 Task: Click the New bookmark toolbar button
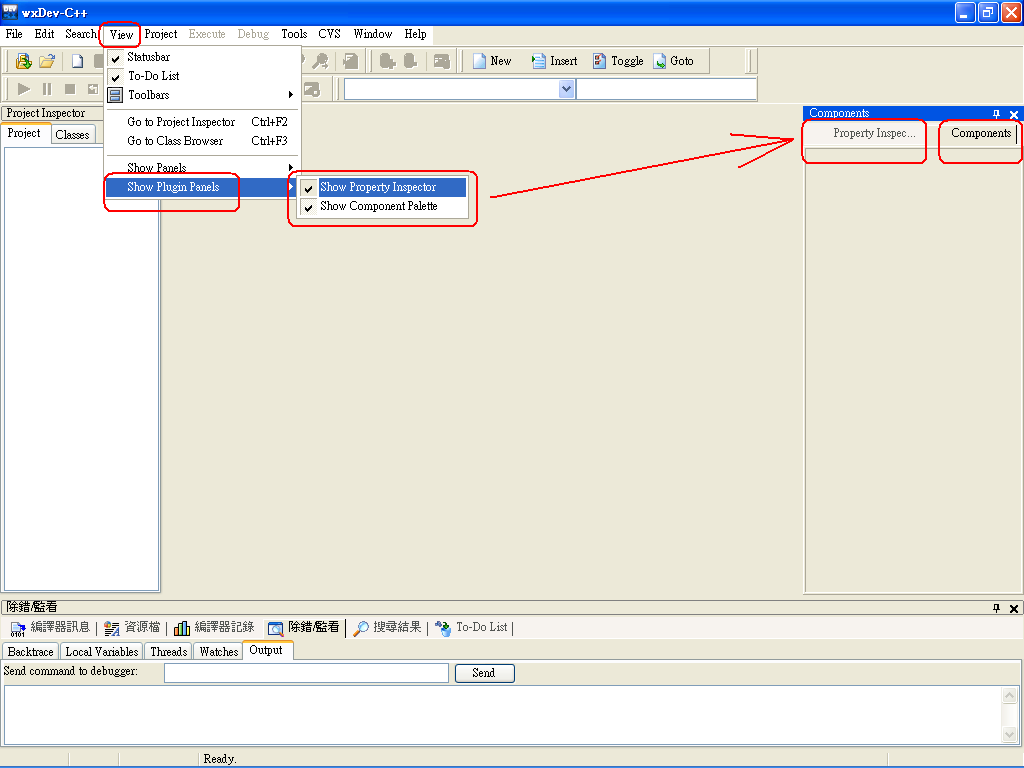pyautogui.click(x=492, y=61)
